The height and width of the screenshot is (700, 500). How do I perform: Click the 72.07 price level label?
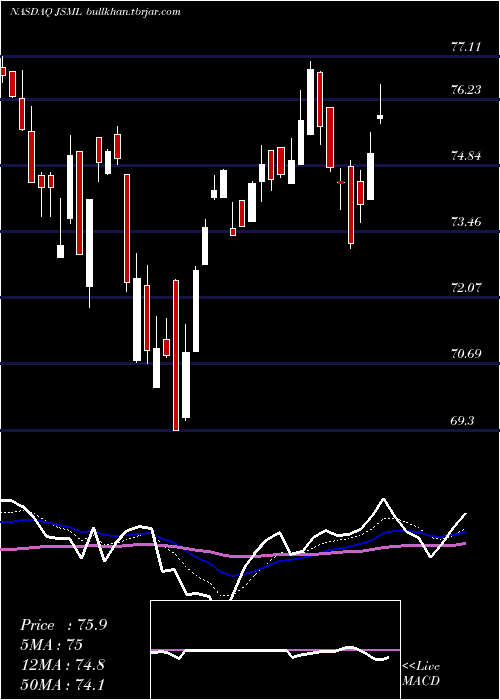(466, 288)
